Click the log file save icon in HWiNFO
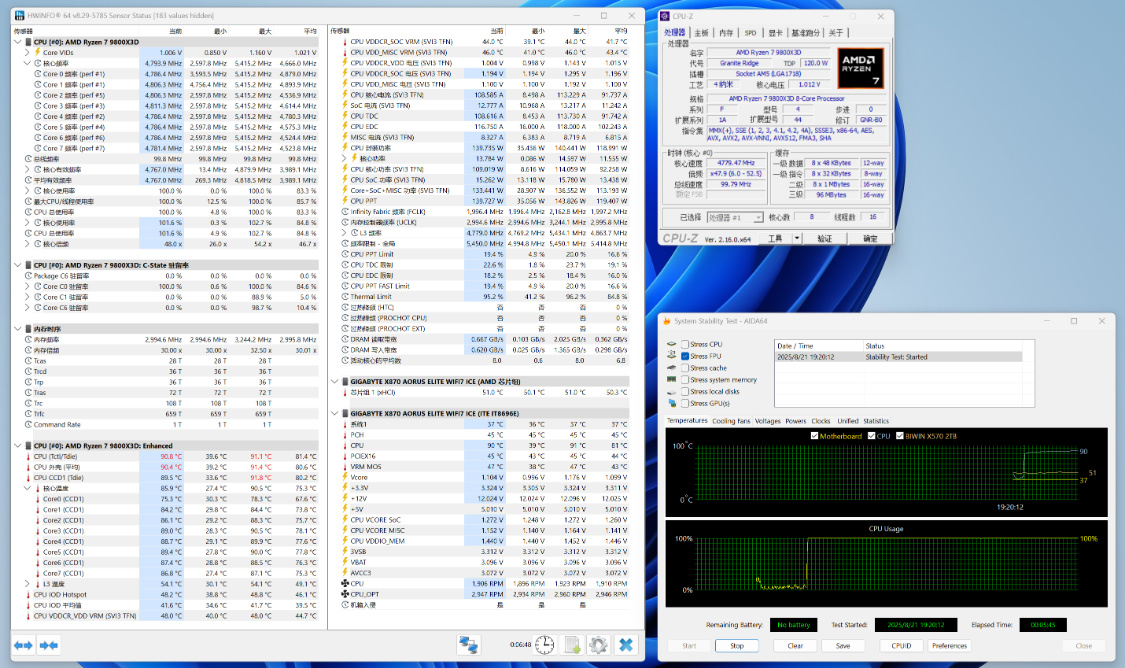The width and height of the screenshot is (1125, 668). click(x=573, y=645)
